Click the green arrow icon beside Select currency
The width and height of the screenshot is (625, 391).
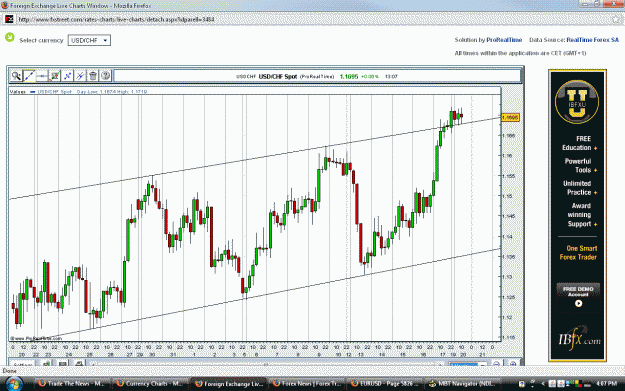click(10, 37)
